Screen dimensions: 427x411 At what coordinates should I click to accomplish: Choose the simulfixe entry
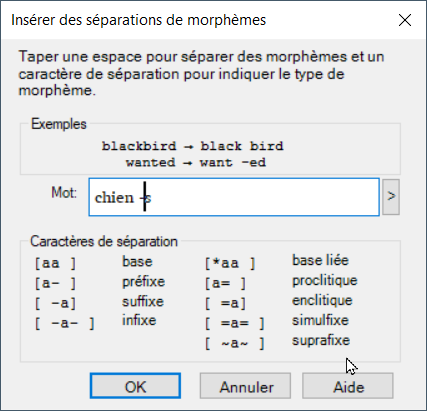[x=320, y=320]
